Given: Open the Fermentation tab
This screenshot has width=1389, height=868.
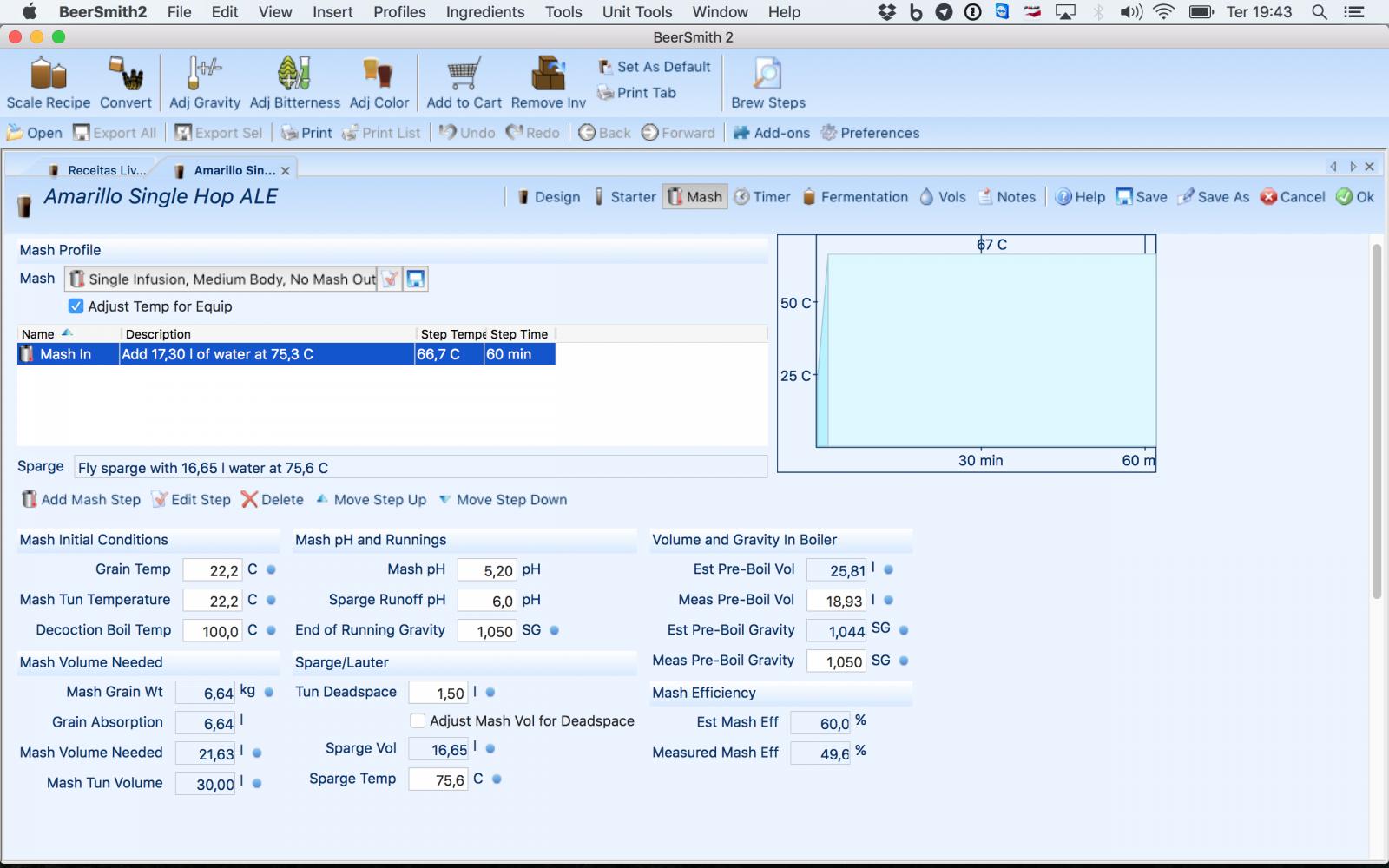Looking at the screenshot, I should click(x=855, y=197).
